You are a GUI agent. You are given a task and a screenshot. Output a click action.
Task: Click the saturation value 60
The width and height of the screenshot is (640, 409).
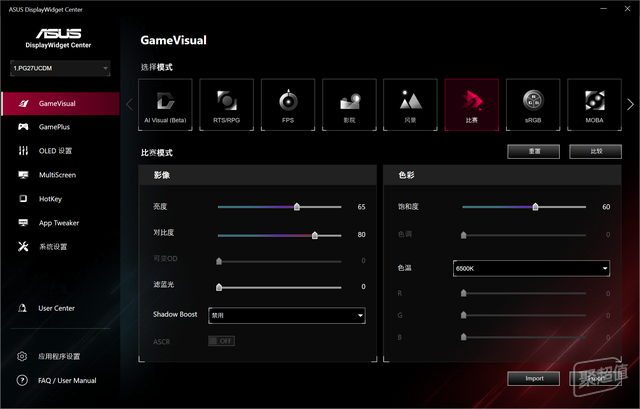(x=606, y=207)
